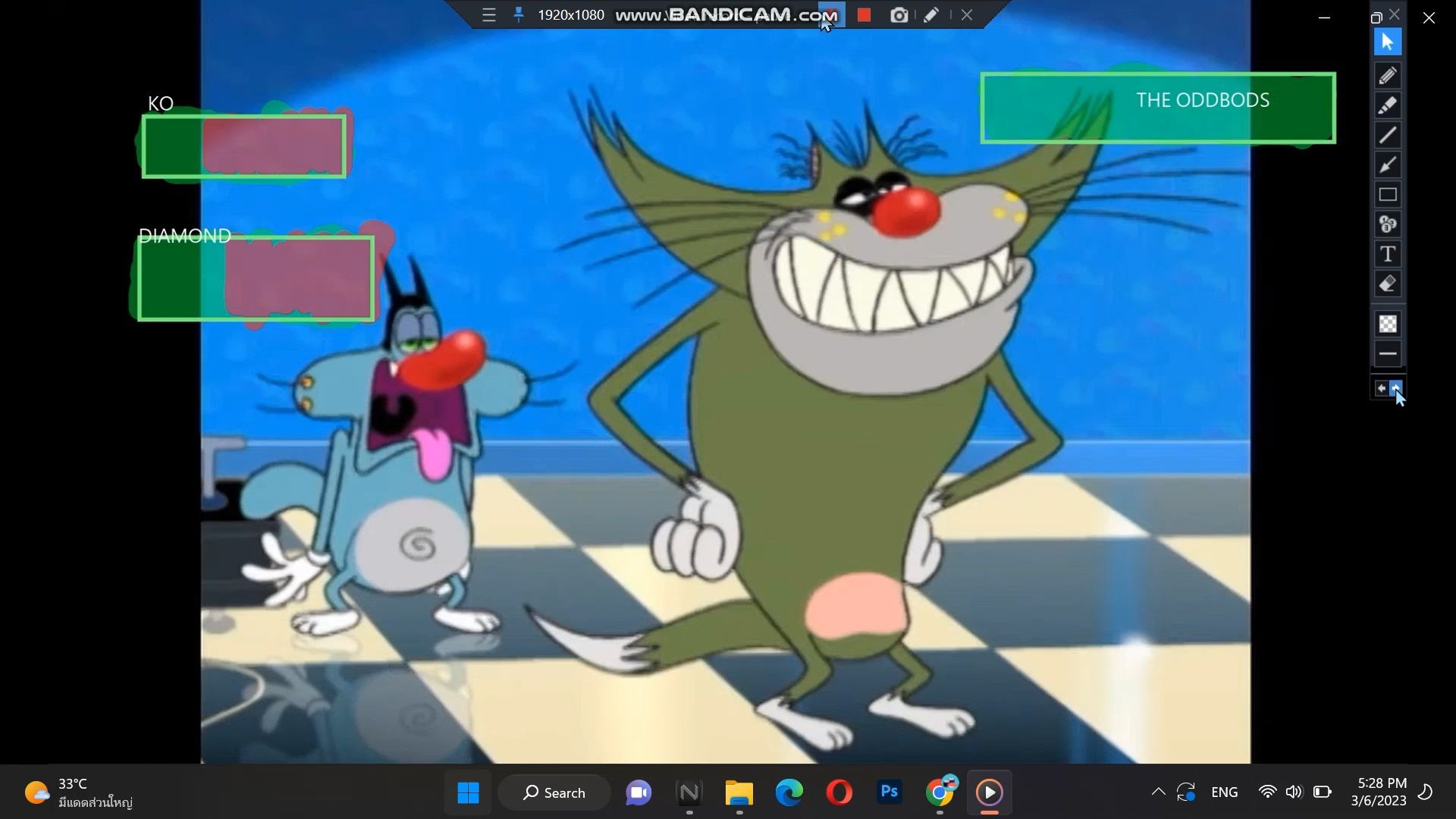Screen dimensions: 1456x819
Task: Open the drawing color picker swatch
Action: click(x=1388, y=325)
